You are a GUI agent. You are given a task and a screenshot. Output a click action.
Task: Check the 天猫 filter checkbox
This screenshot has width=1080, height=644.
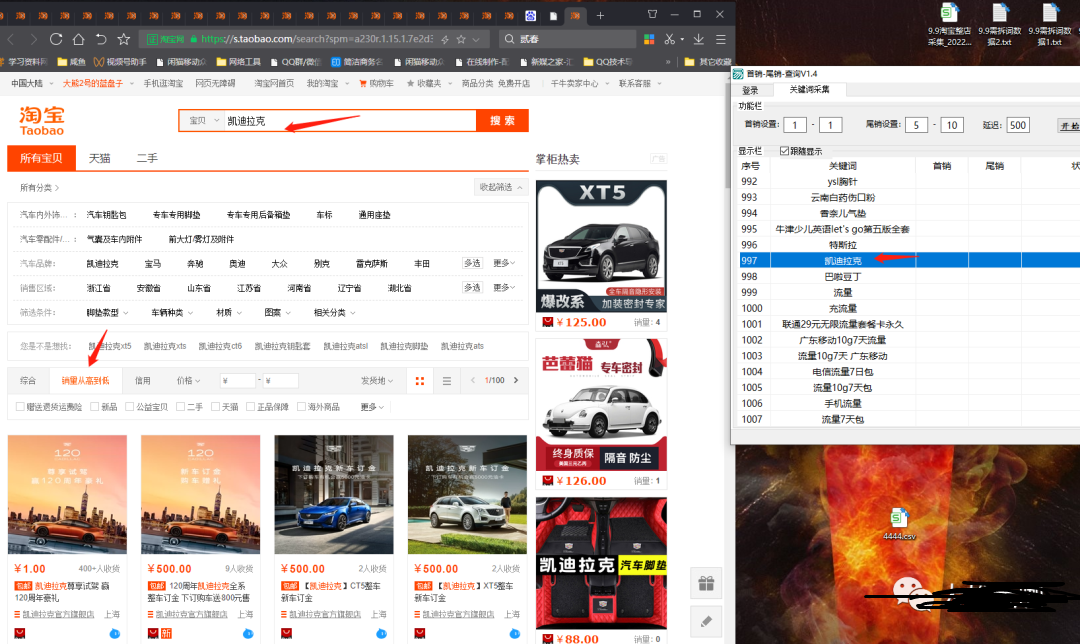pyautogui.click(x=216, y=407)
